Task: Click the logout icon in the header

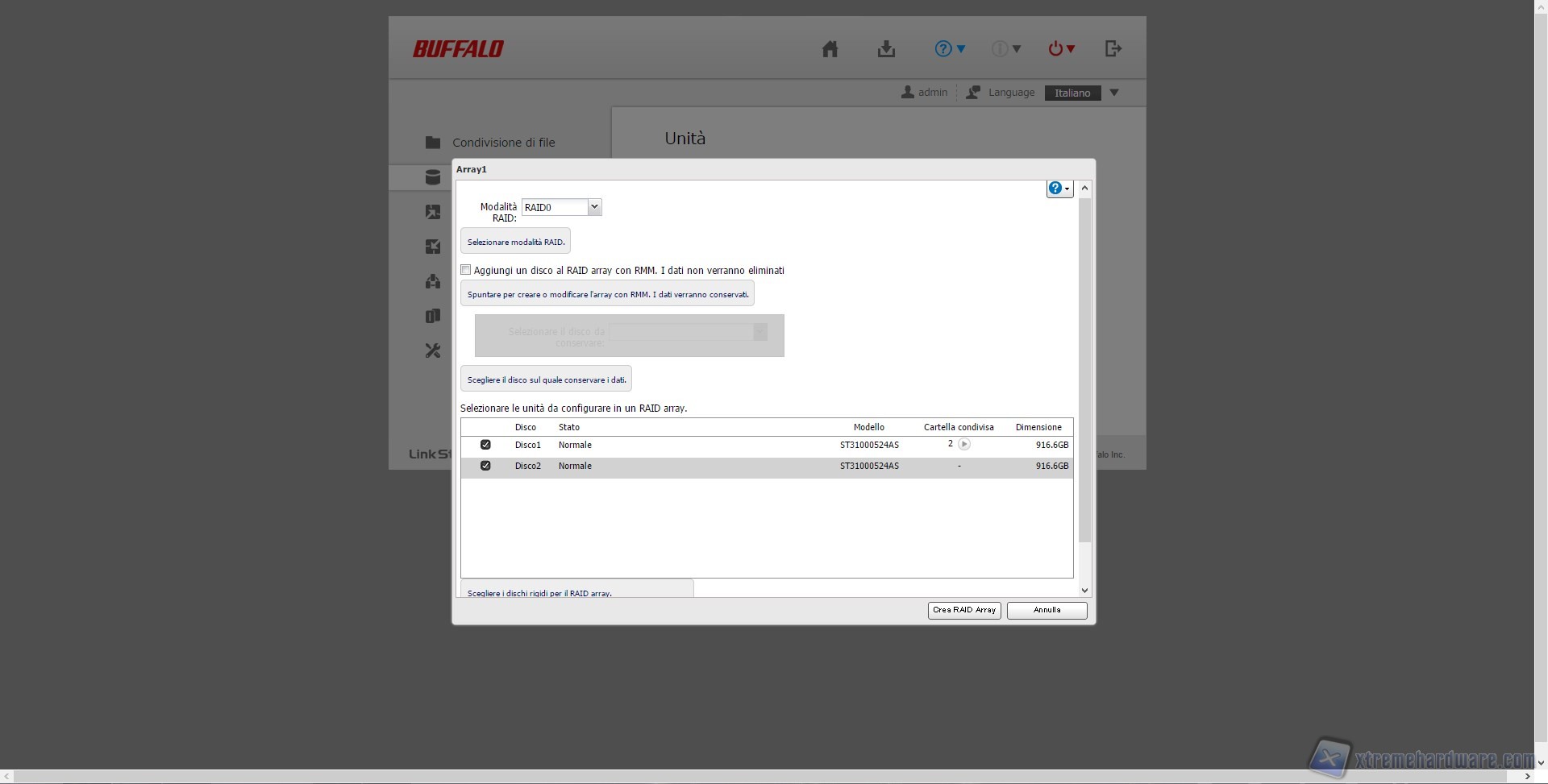Action: [x=1113, y=49]
